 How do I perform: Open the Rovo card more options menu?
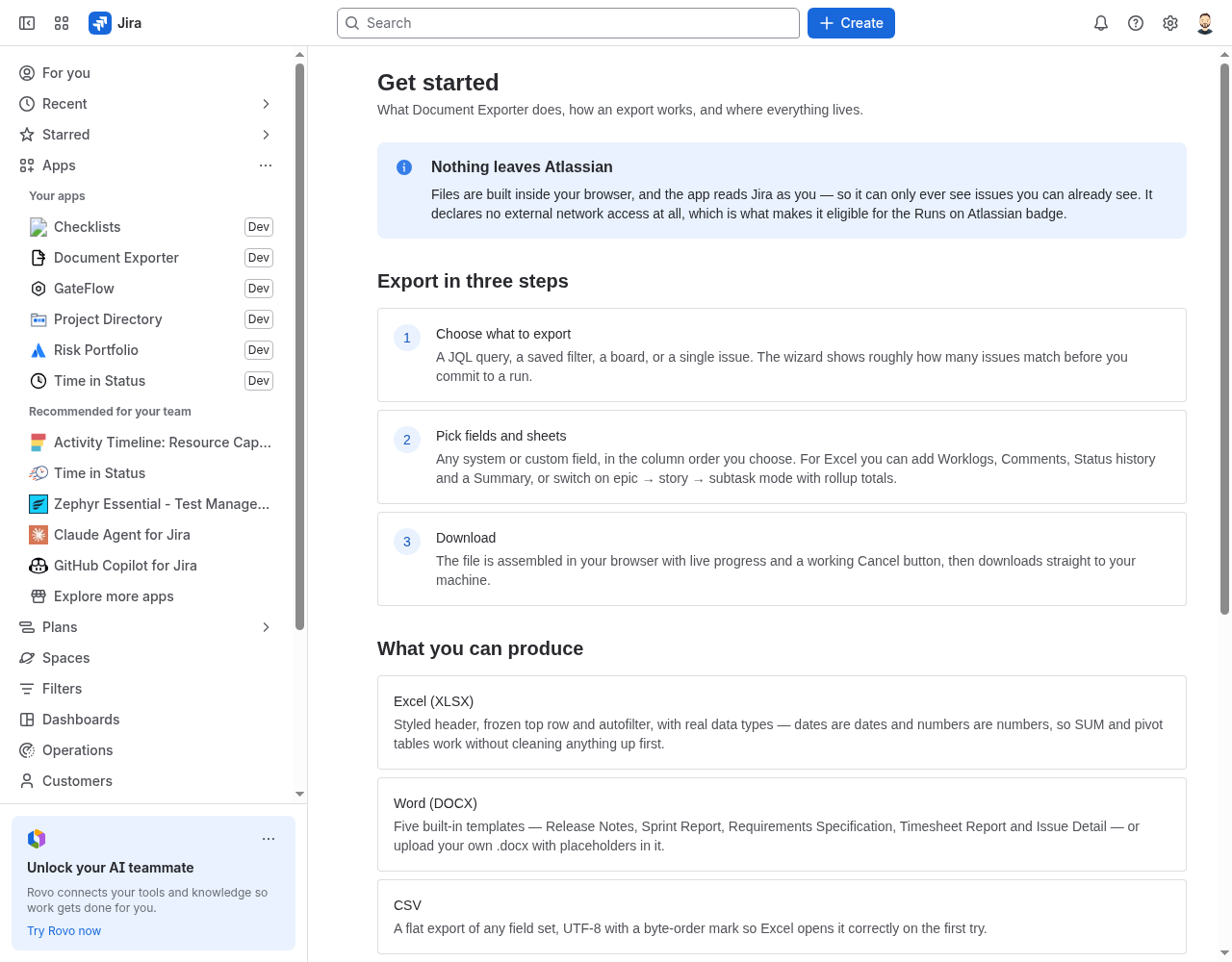tap(269, 839)
